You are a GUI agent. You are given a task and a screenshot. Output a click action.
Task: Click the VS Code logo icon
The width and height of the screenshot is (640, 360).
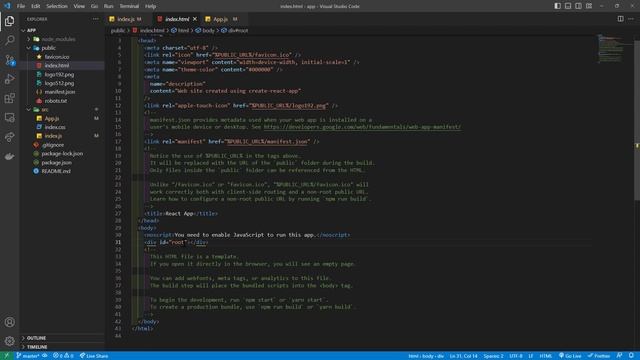(7, 6)
